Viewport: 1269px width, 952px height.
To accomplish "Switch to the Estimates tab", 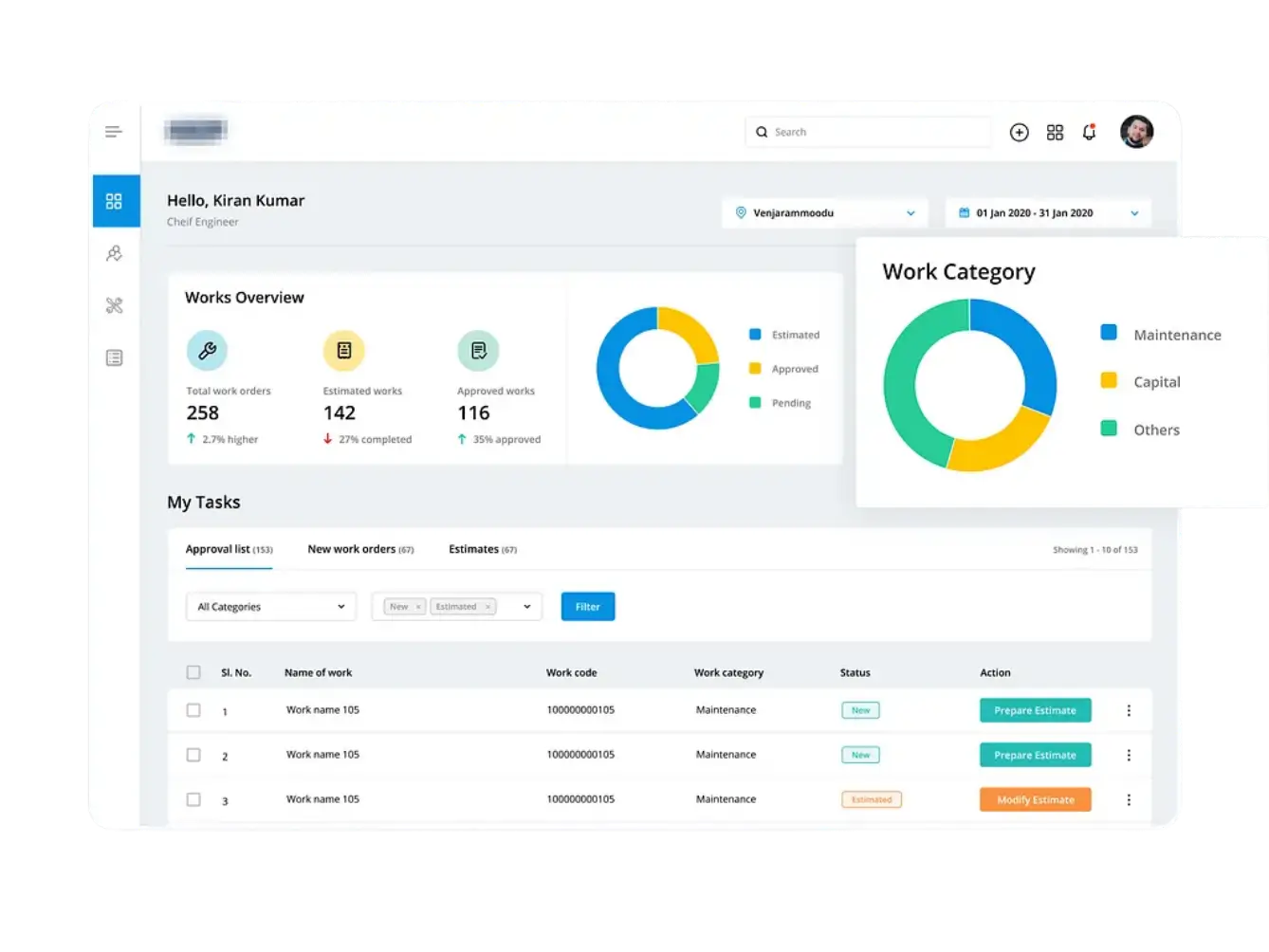I will pyautogui.click(x=483, y=549).
